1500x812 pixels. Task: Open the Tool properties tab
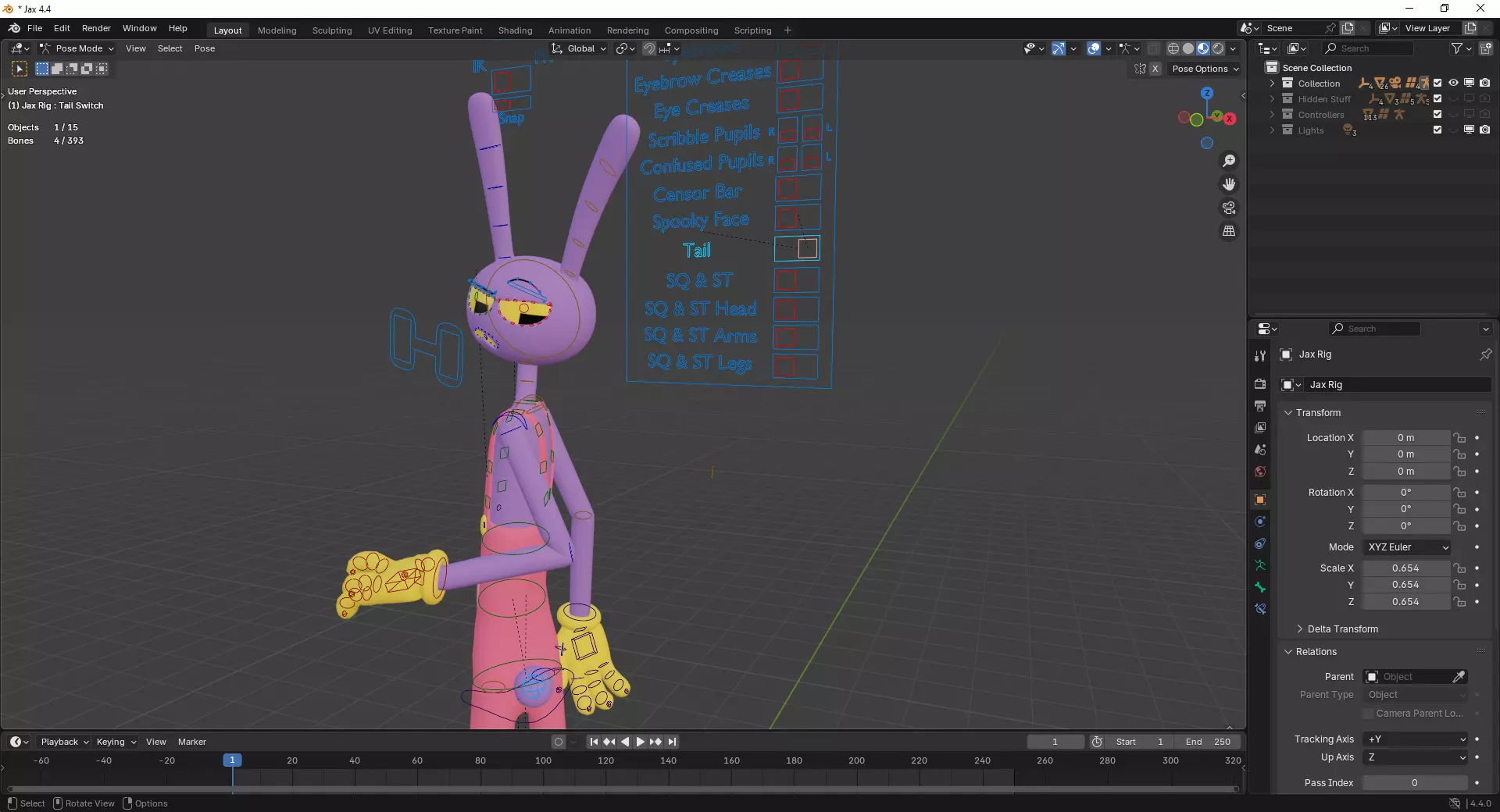pyautogui.click(x=1260, y=356)
